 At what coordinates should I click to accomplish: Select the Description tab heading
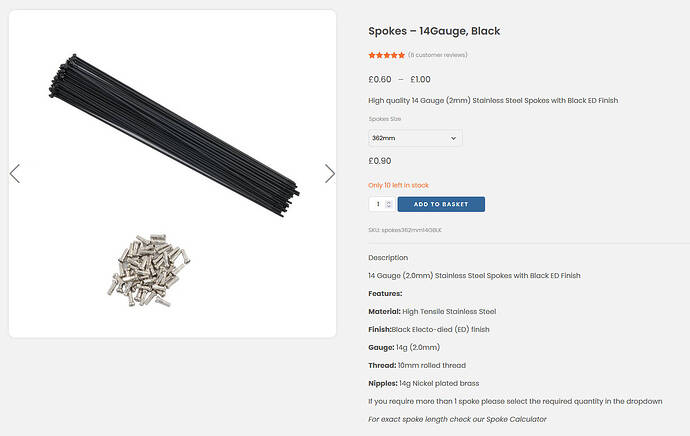click(x=388, y=257)
